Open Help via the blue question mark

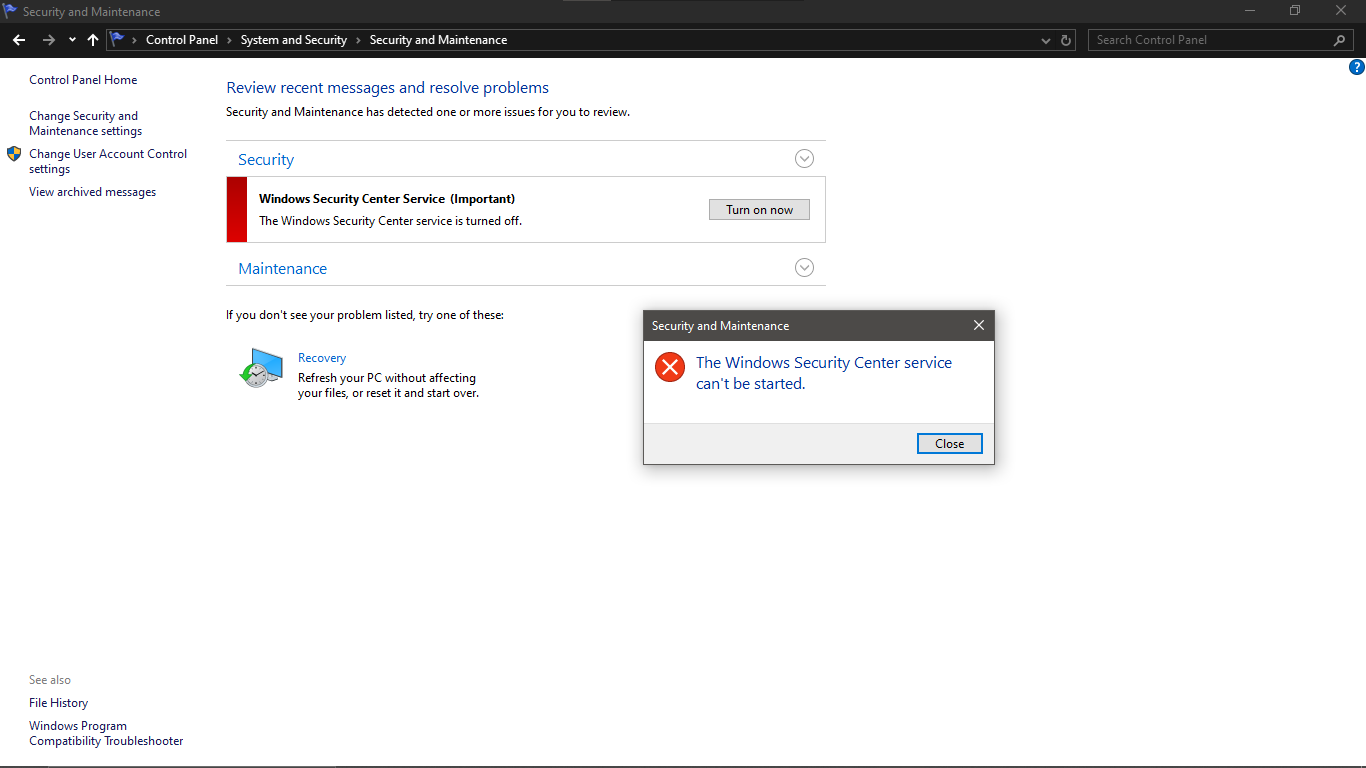click(1357, 68)
